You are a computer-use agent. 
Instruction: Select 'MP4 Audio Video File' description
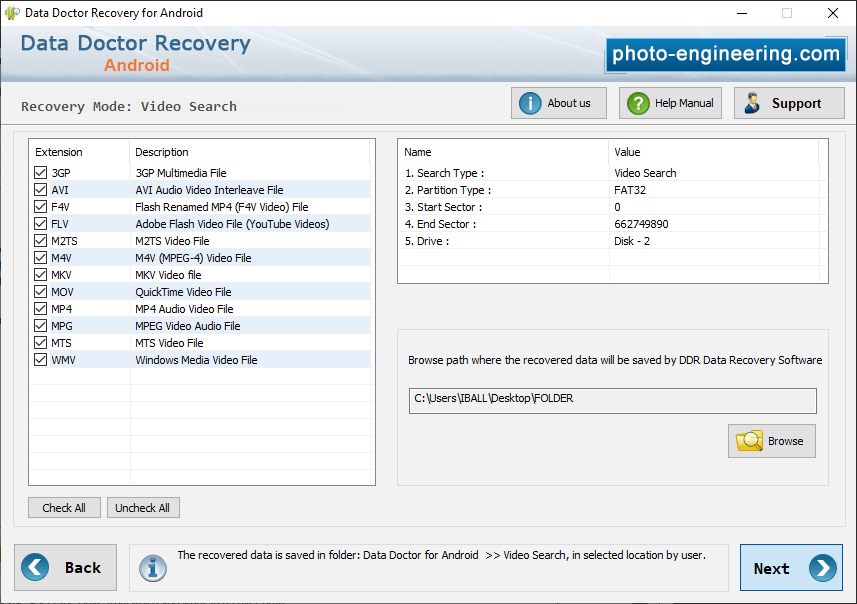tap(184, 308)
